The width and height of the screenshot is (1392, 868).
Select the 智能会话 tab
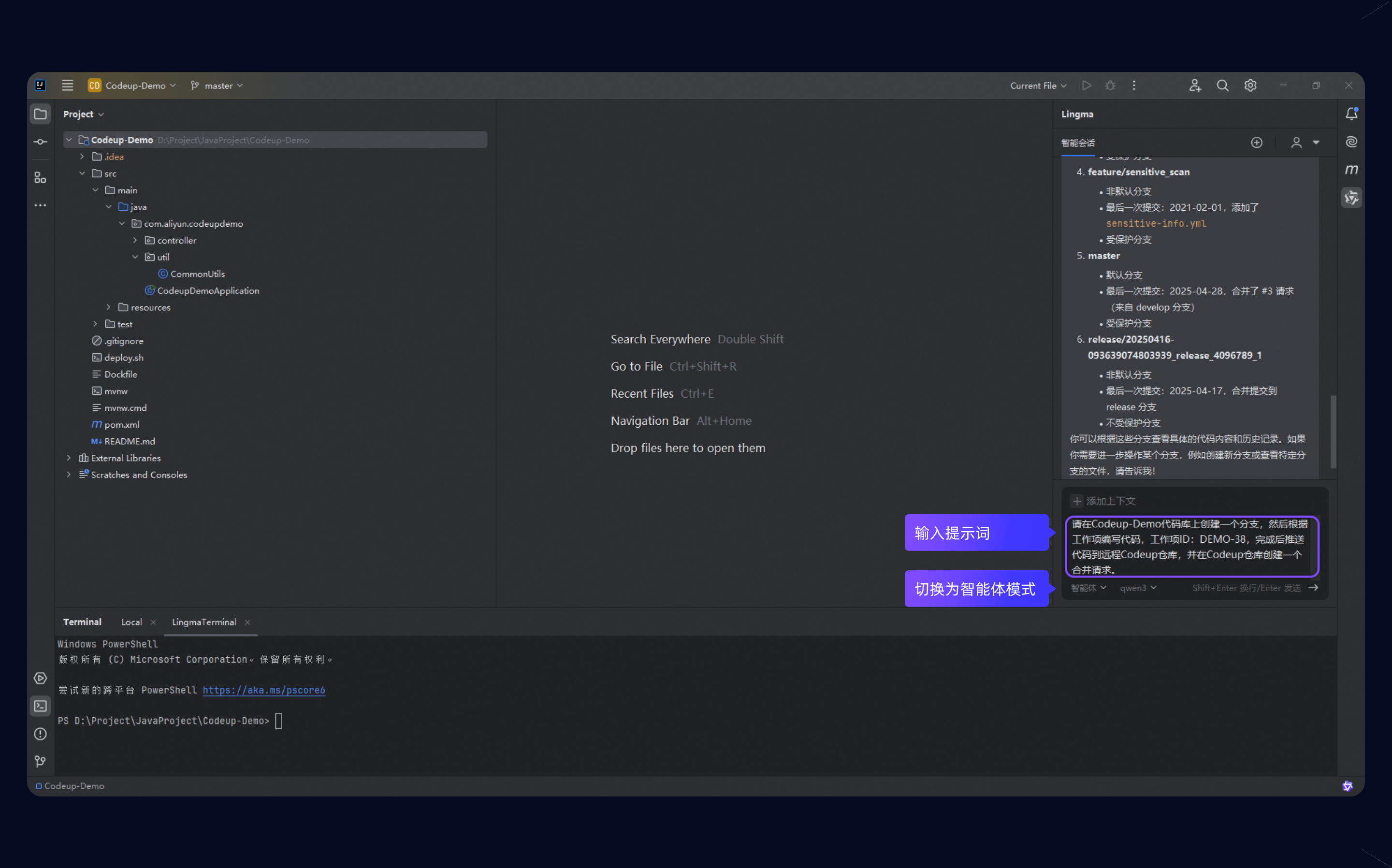tap(1077, 143)
